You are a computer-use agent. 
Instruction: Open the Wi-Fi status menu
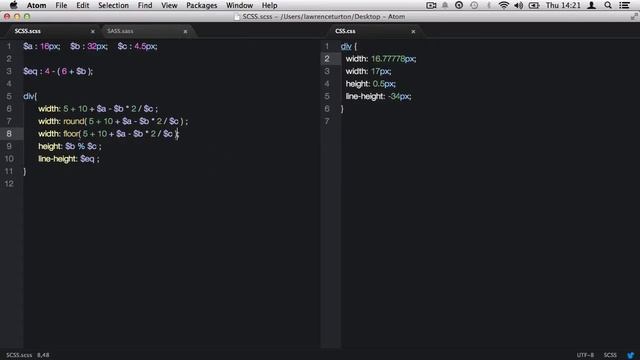point(504,5)
